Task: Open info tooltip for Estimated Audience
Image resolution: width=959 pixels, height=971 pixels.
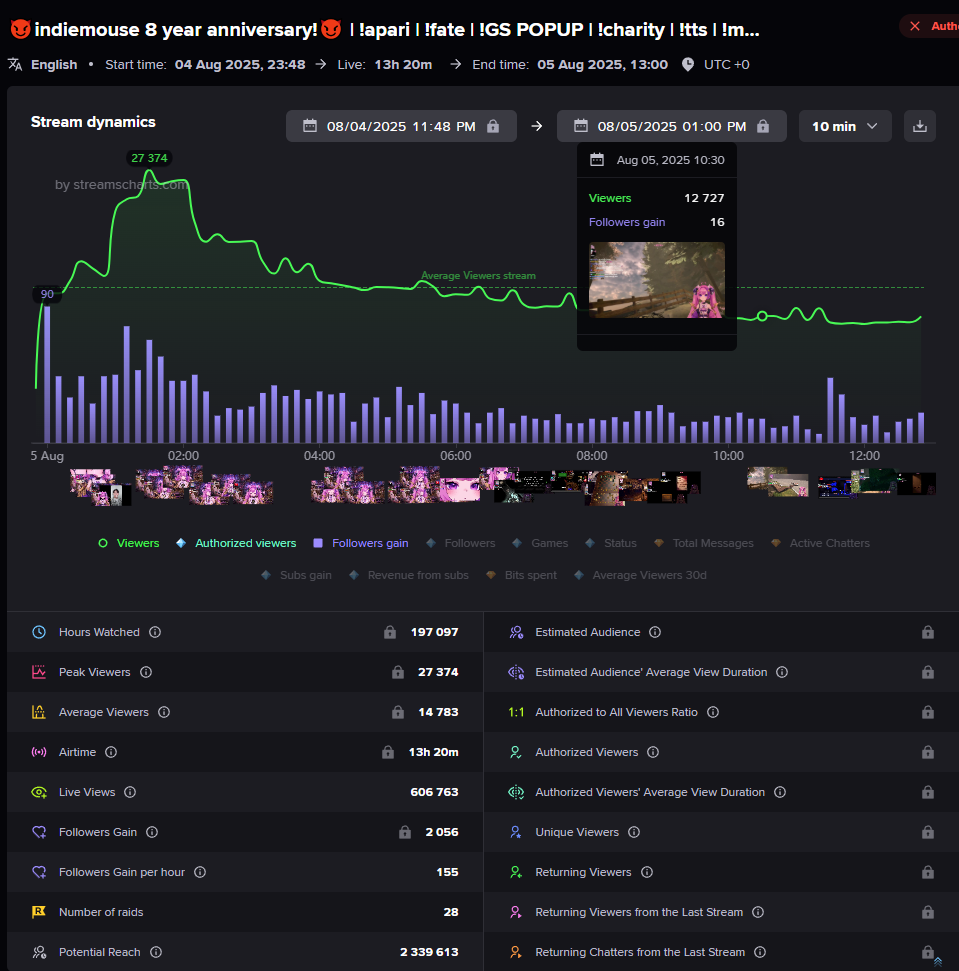Action: tap(655, 632)
